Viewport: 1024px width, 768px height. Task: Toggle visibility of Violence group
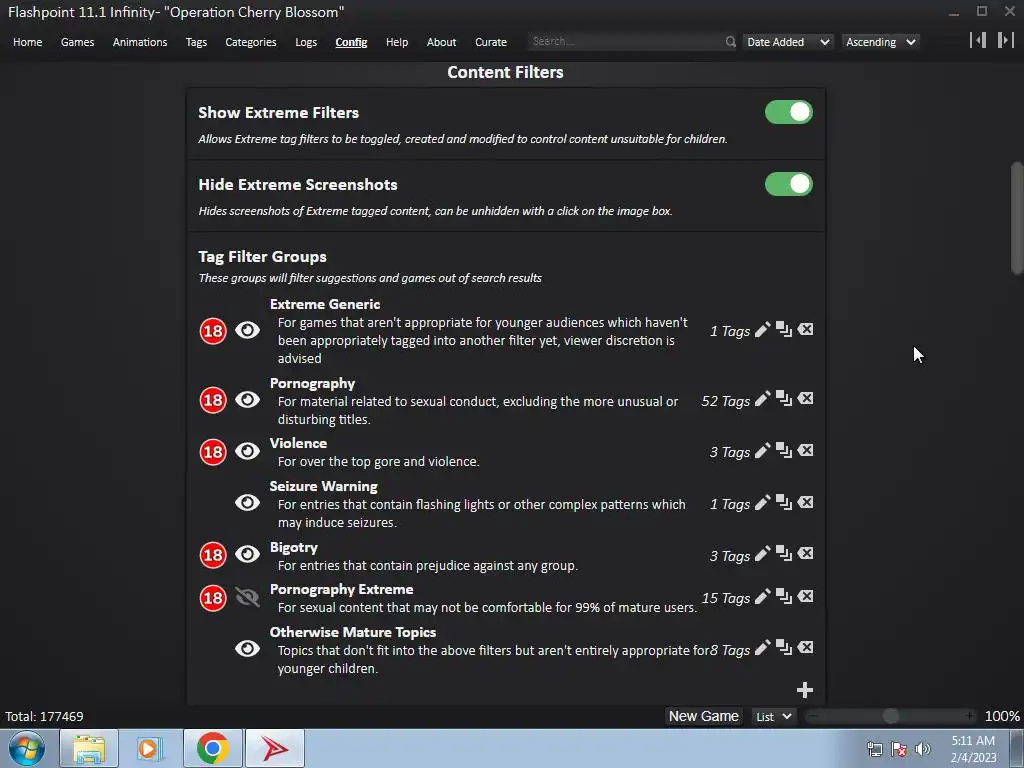[248, 451]
